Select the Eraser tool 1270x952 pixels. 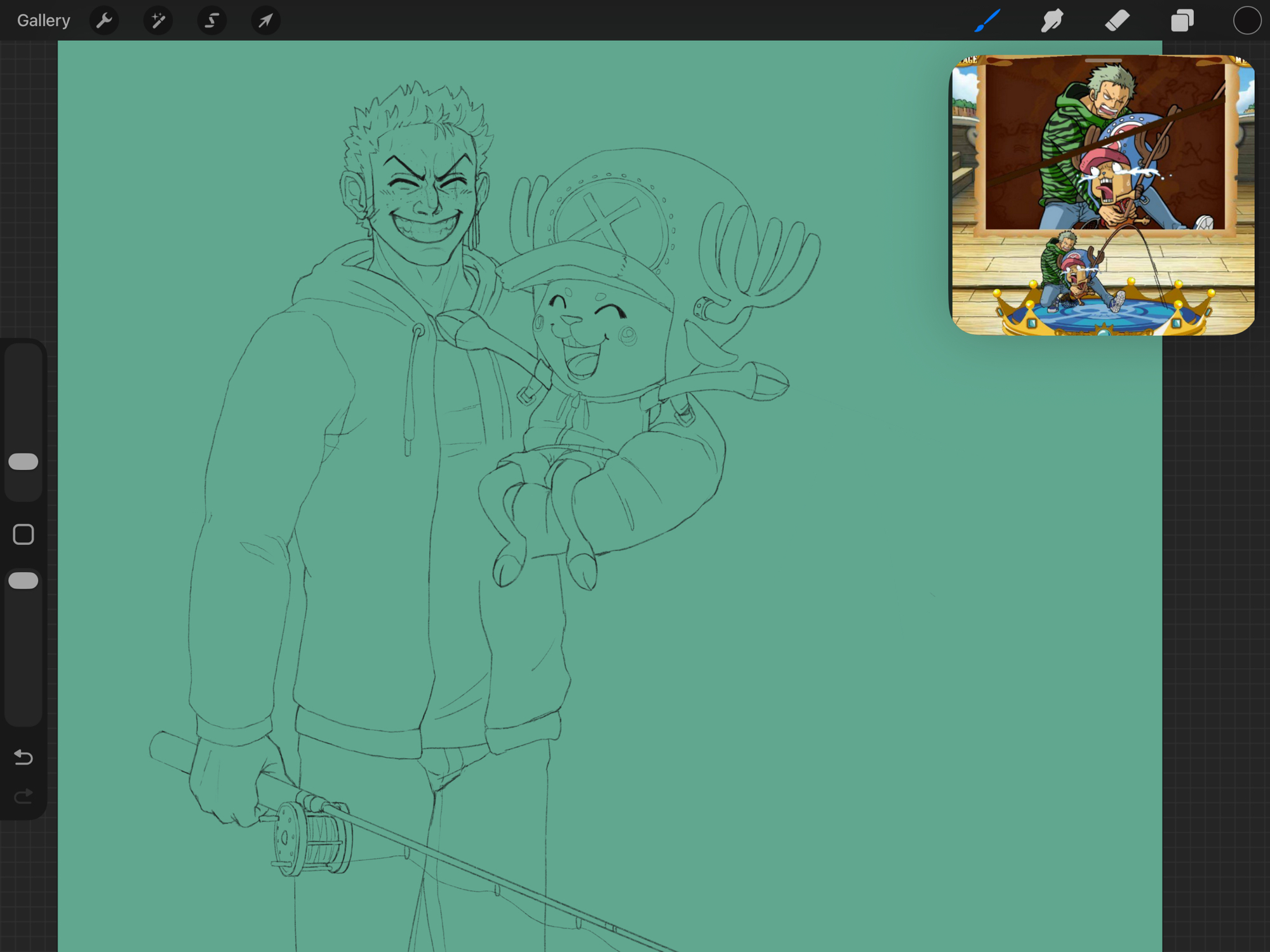[1117, 21]
